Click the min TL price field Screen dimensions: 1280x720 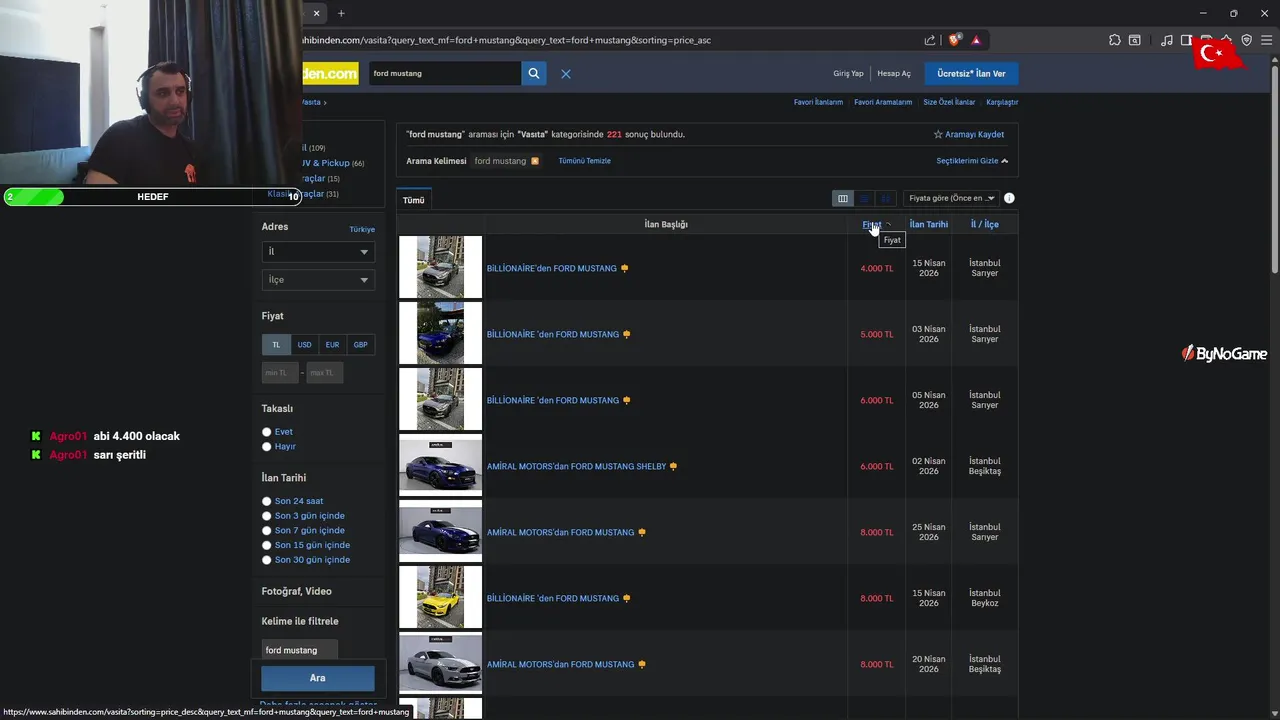(x=280, y=372)
